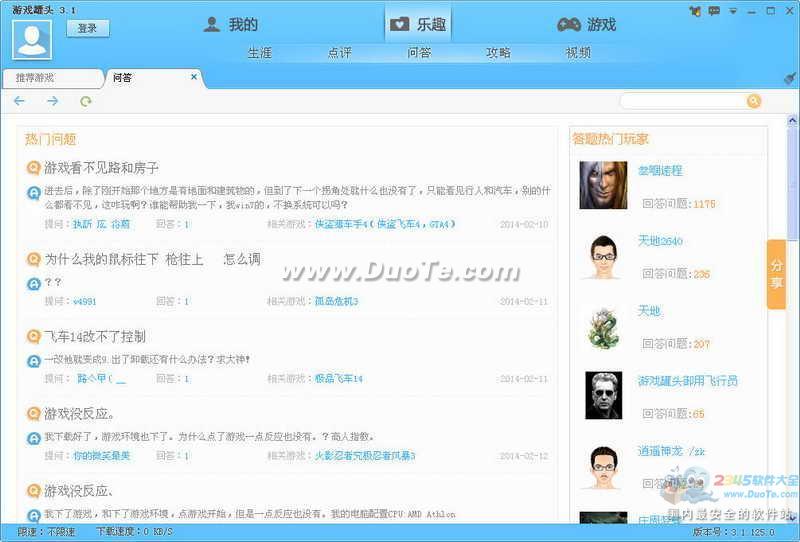The height and width of the screenshot is (542, 800).
Task: Refresh the page with the green icon
Action: (x=86, y=101)
